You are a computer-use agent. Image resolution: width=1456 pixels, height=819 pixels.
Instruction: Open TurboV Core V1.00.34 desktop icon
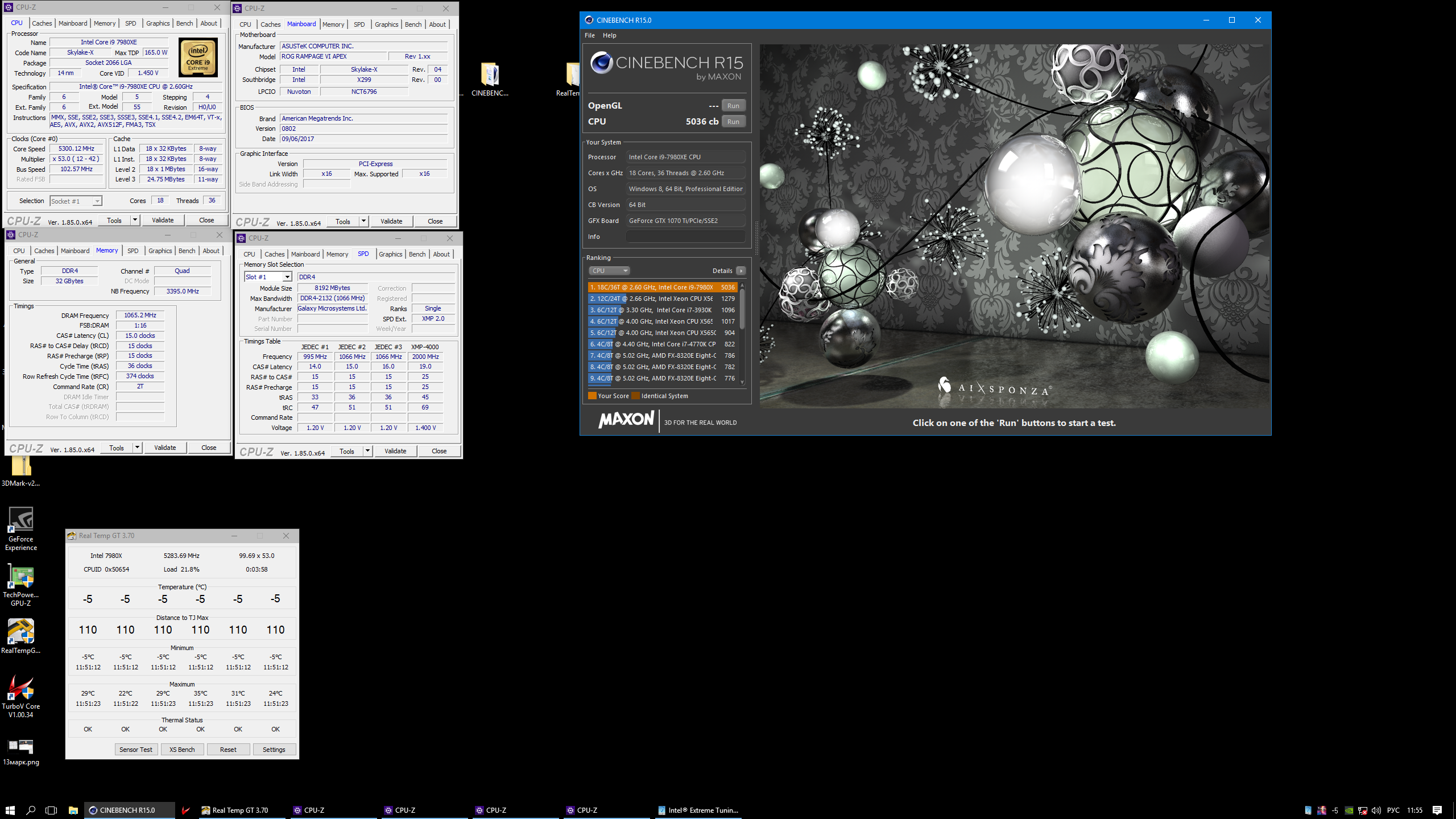click(21, 697)
